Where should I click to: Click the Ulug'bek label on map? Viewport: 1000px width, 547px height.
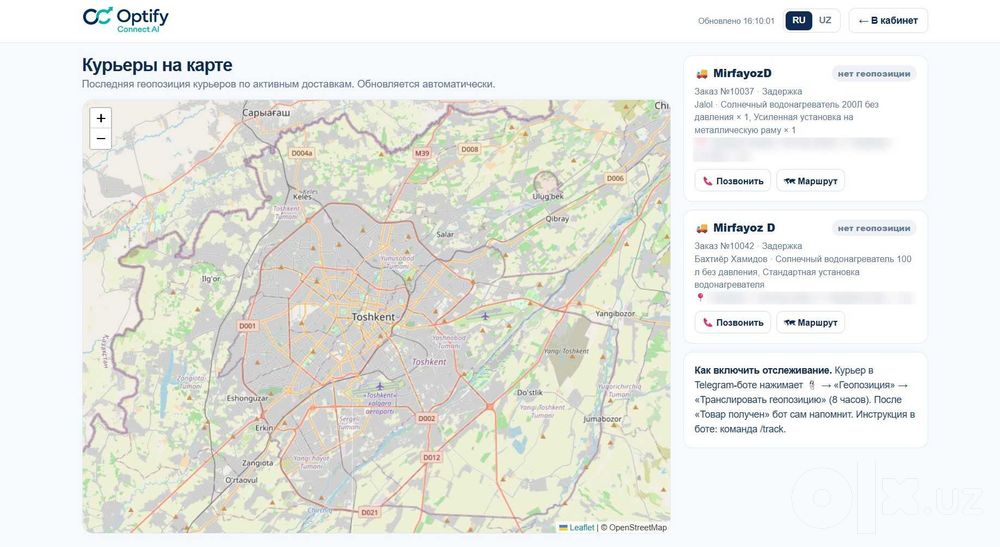tap(548, 196)
